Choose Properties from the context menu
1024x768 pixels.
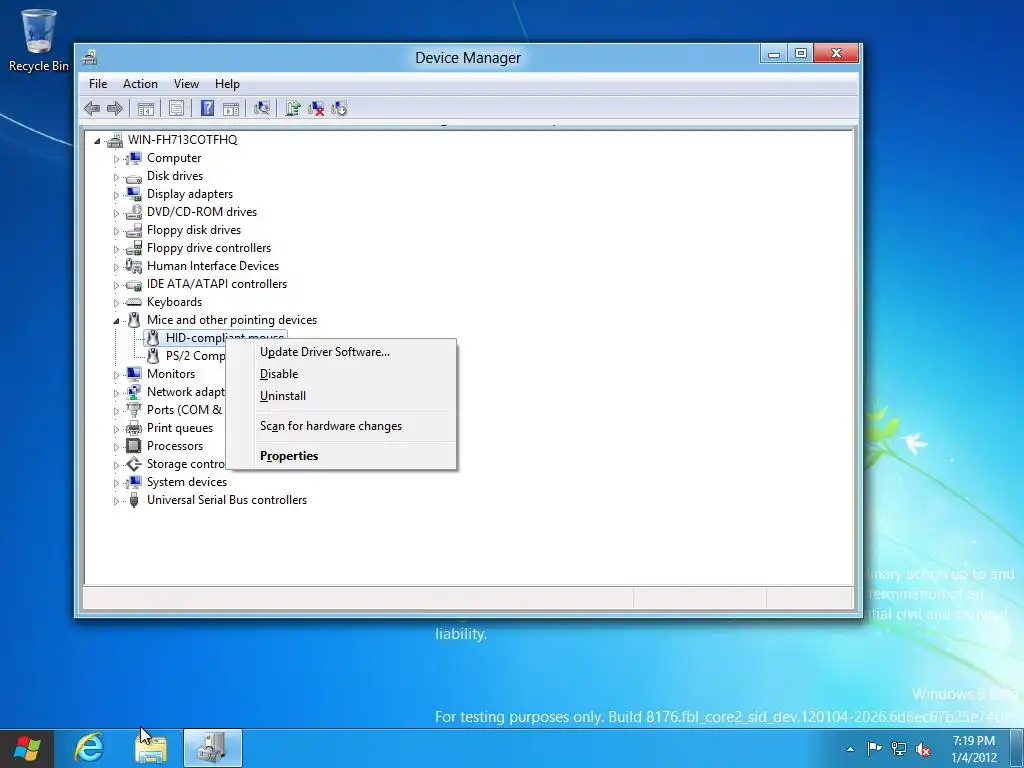click(341, 456)
